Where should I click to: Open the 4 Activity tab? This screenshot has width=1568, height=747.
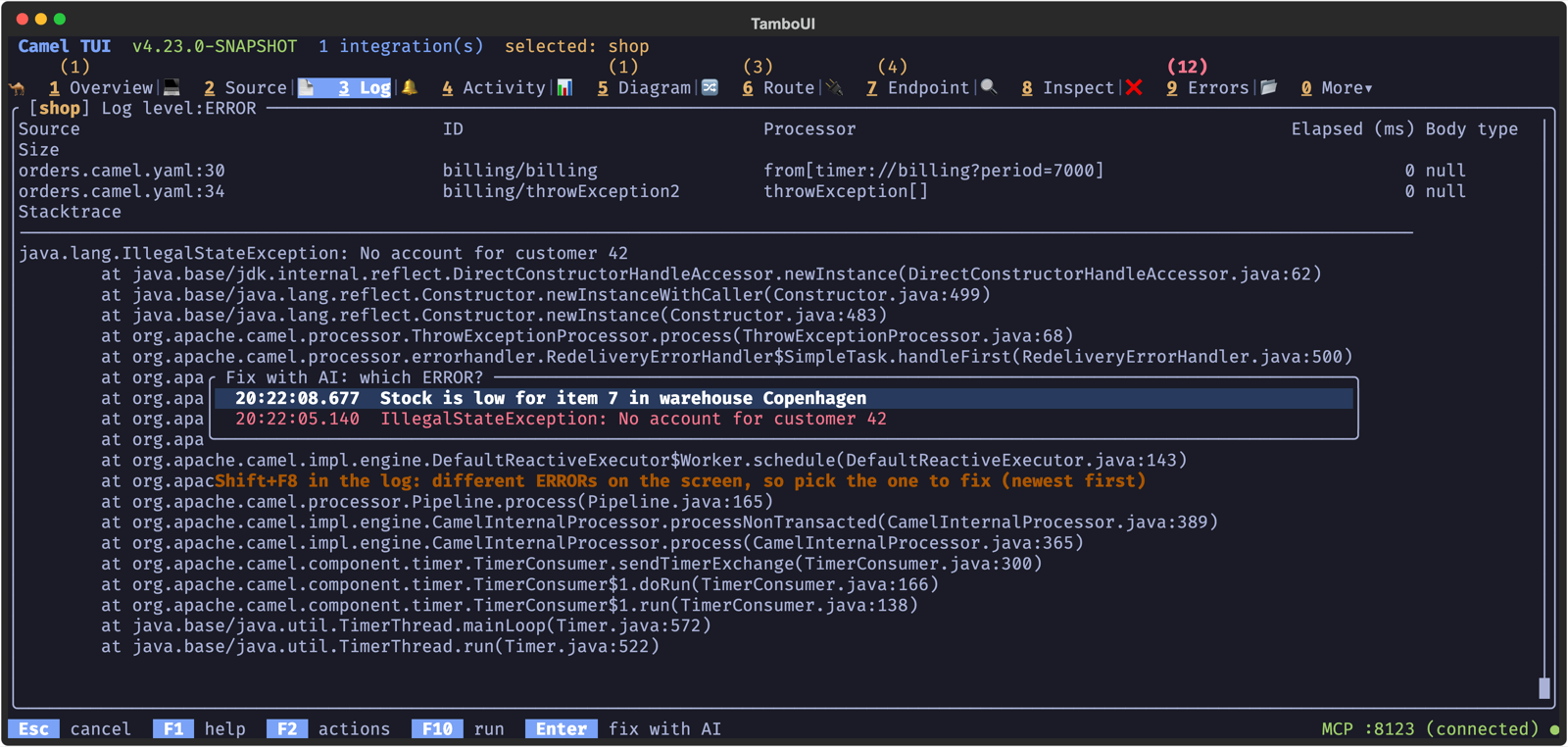click(494, 88)
